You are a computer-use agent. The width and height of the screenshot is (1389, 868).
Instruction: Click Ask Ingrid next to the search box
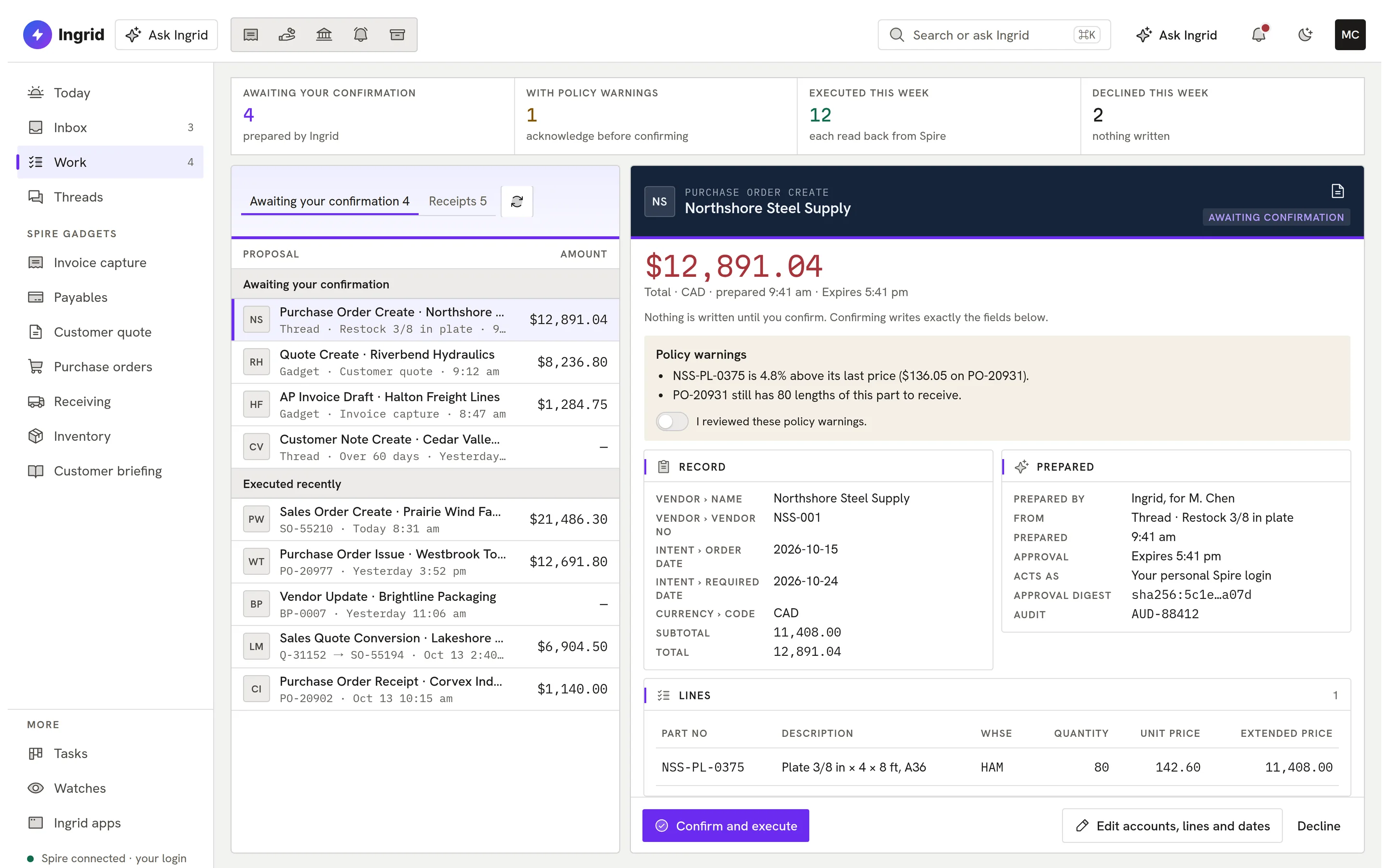(x=1176, y=35)
